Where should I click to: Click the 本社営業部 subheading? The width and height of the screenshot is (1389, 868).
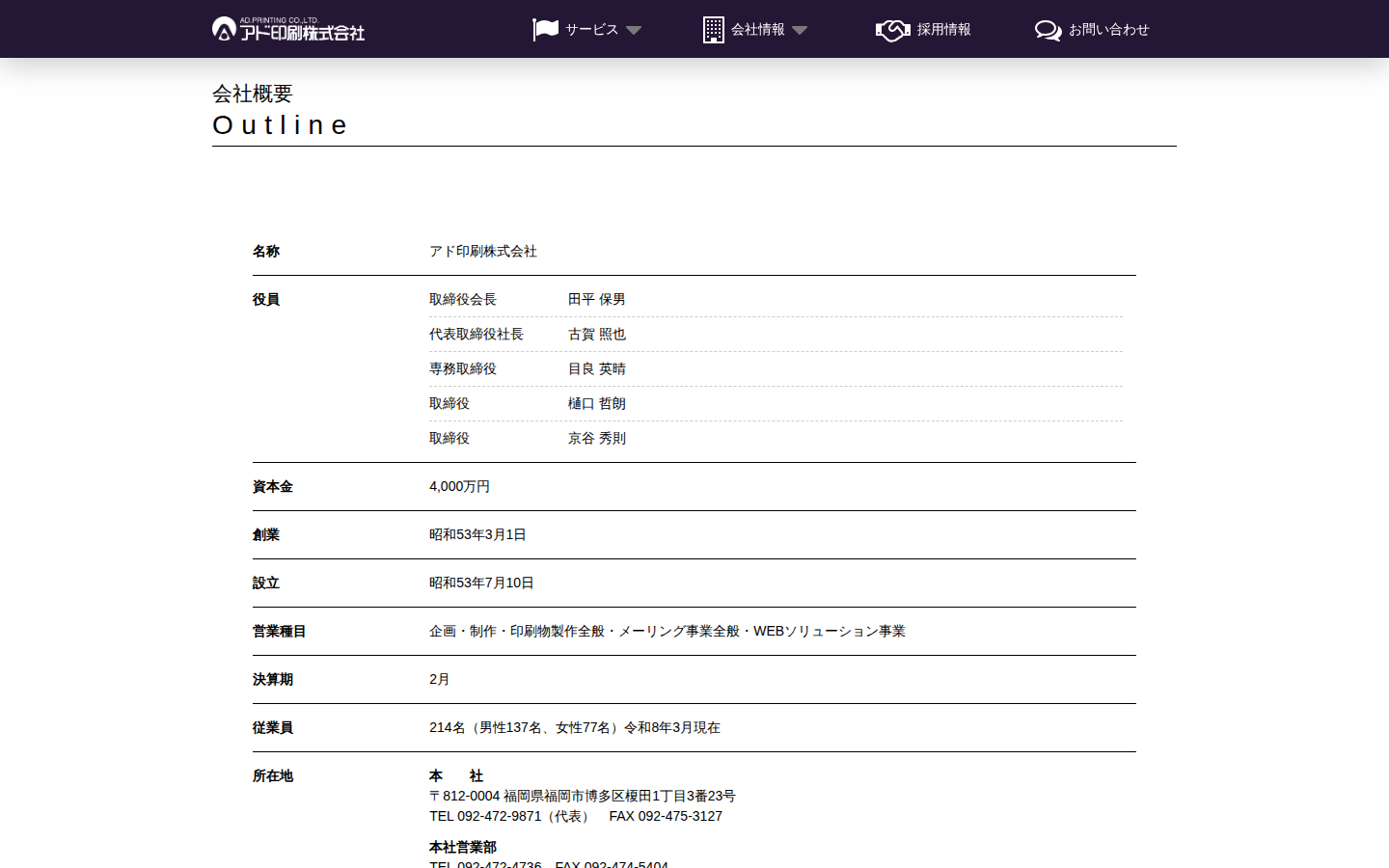tap(463, 848)
